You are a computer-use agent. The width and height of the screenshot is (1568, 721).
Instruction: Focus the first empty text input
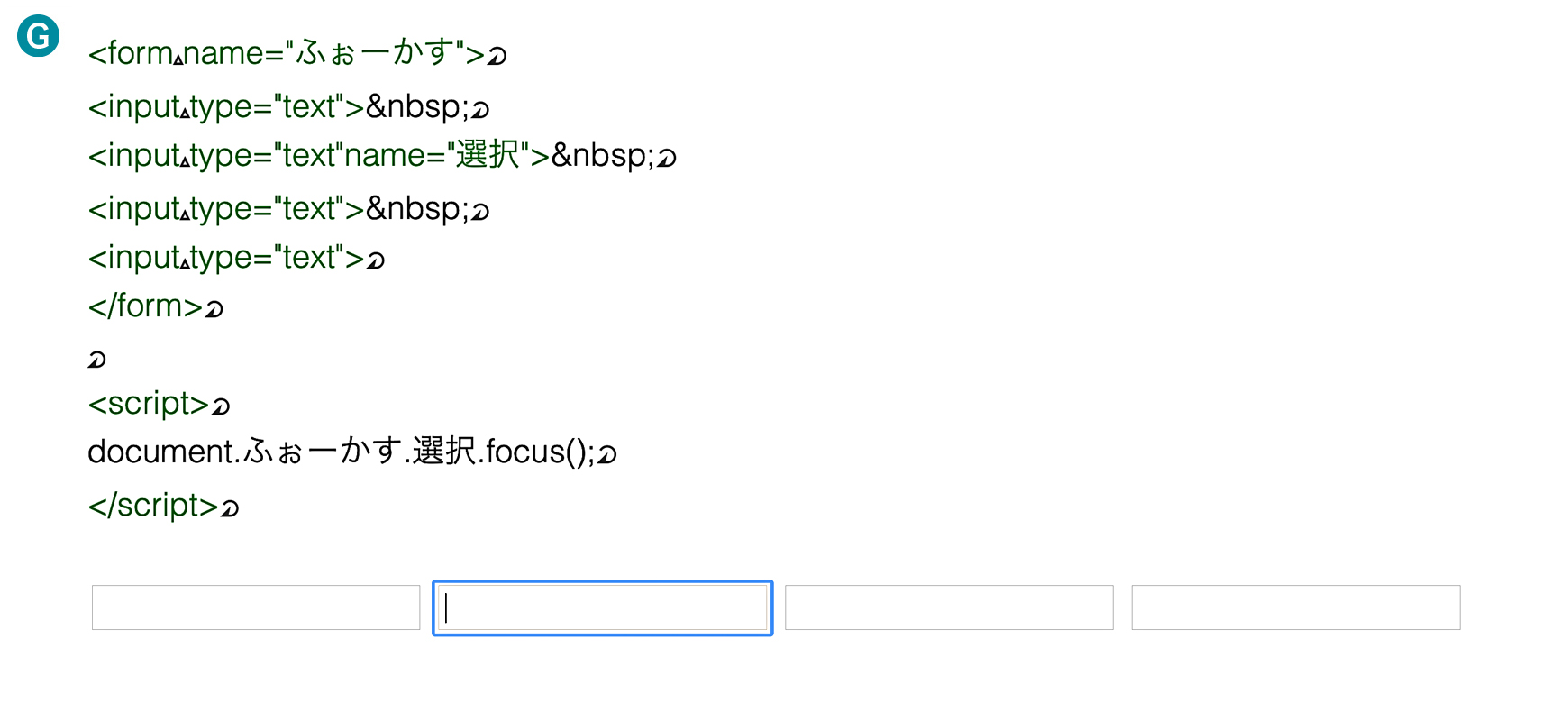point(256,607)
